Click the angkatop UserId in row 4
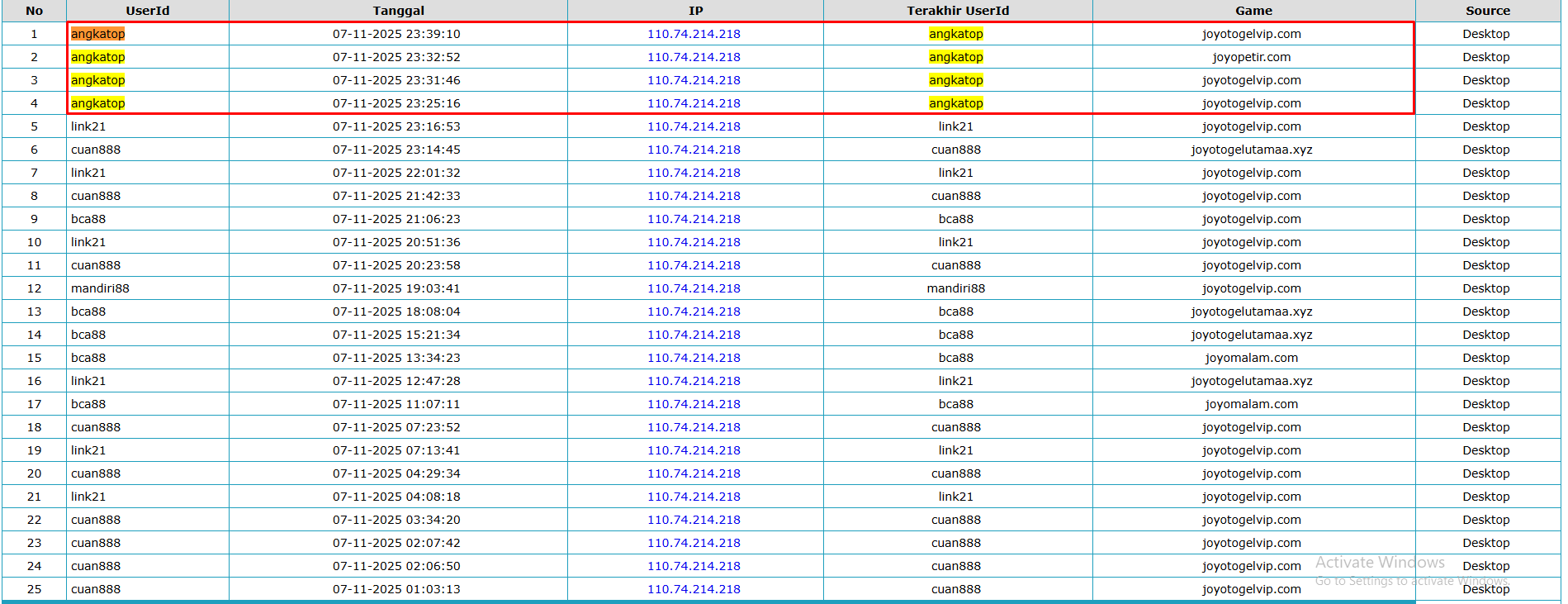Screen dimensions: 1568x604 point(98,103)
